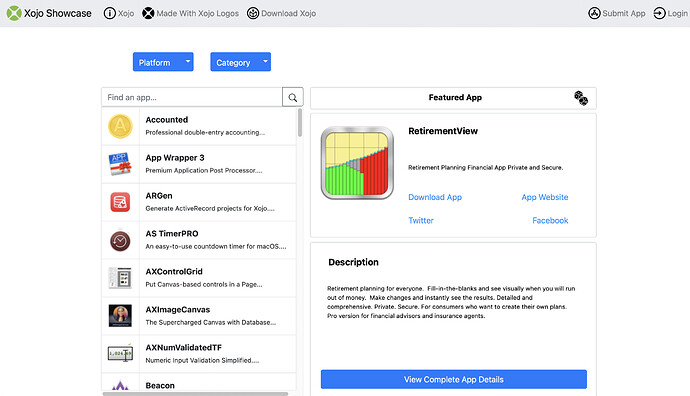Select the AXImageCanvas title
Screen dimensions: 690x396
pyautogui.click(x=178, y=310)
